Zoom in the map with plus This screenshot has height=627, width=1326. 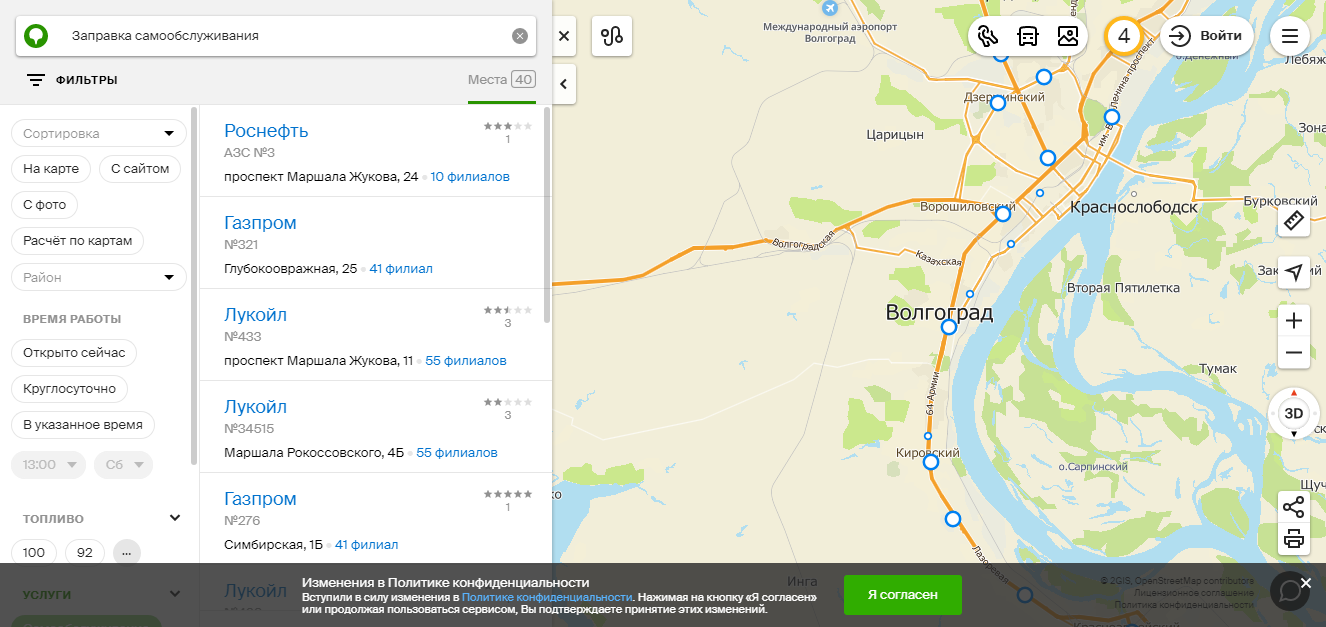(x=1294, y=320)
